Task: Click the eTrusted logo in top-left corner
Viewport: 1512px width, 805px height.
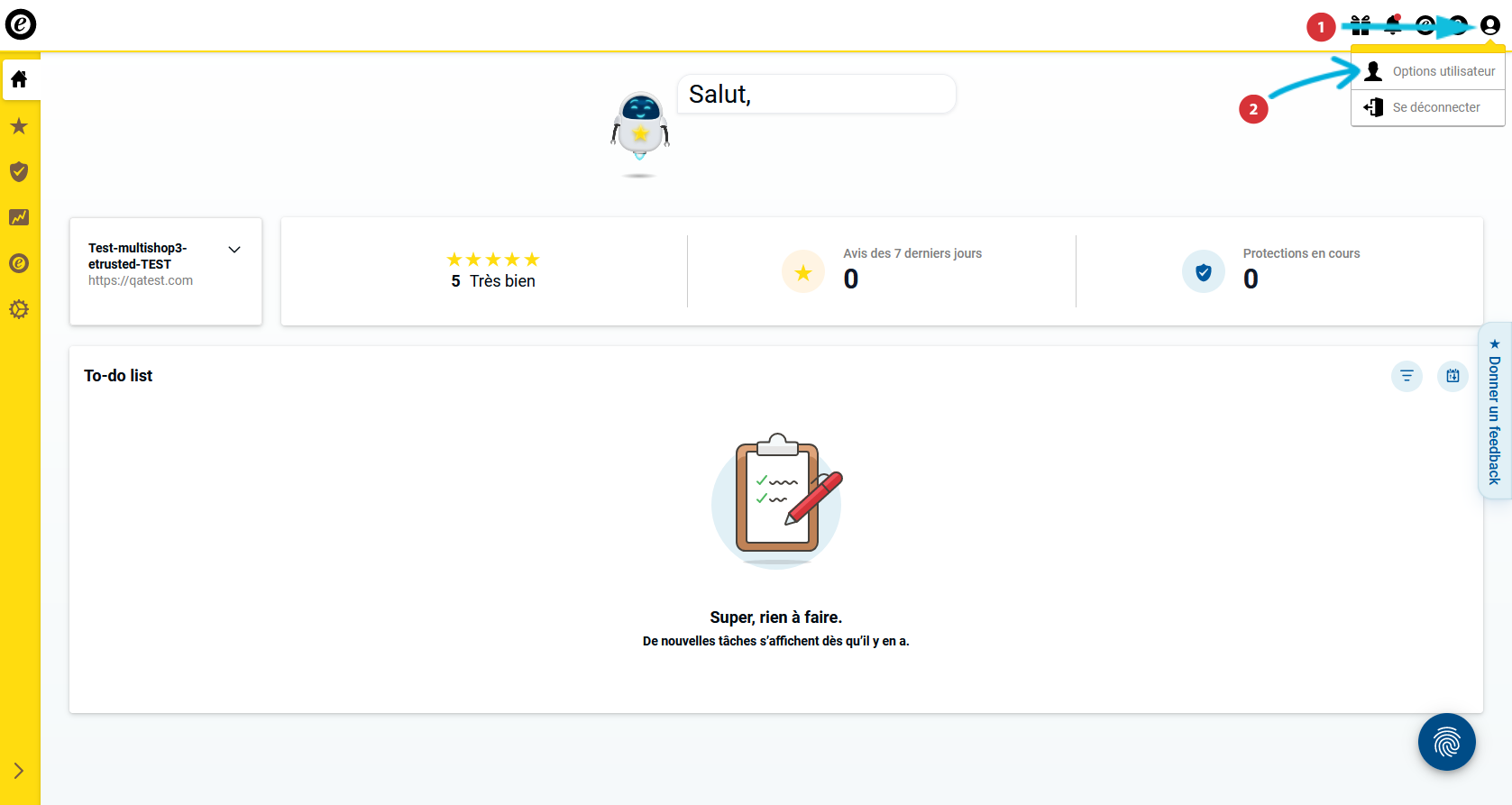Action: click(x=21, y=24)
